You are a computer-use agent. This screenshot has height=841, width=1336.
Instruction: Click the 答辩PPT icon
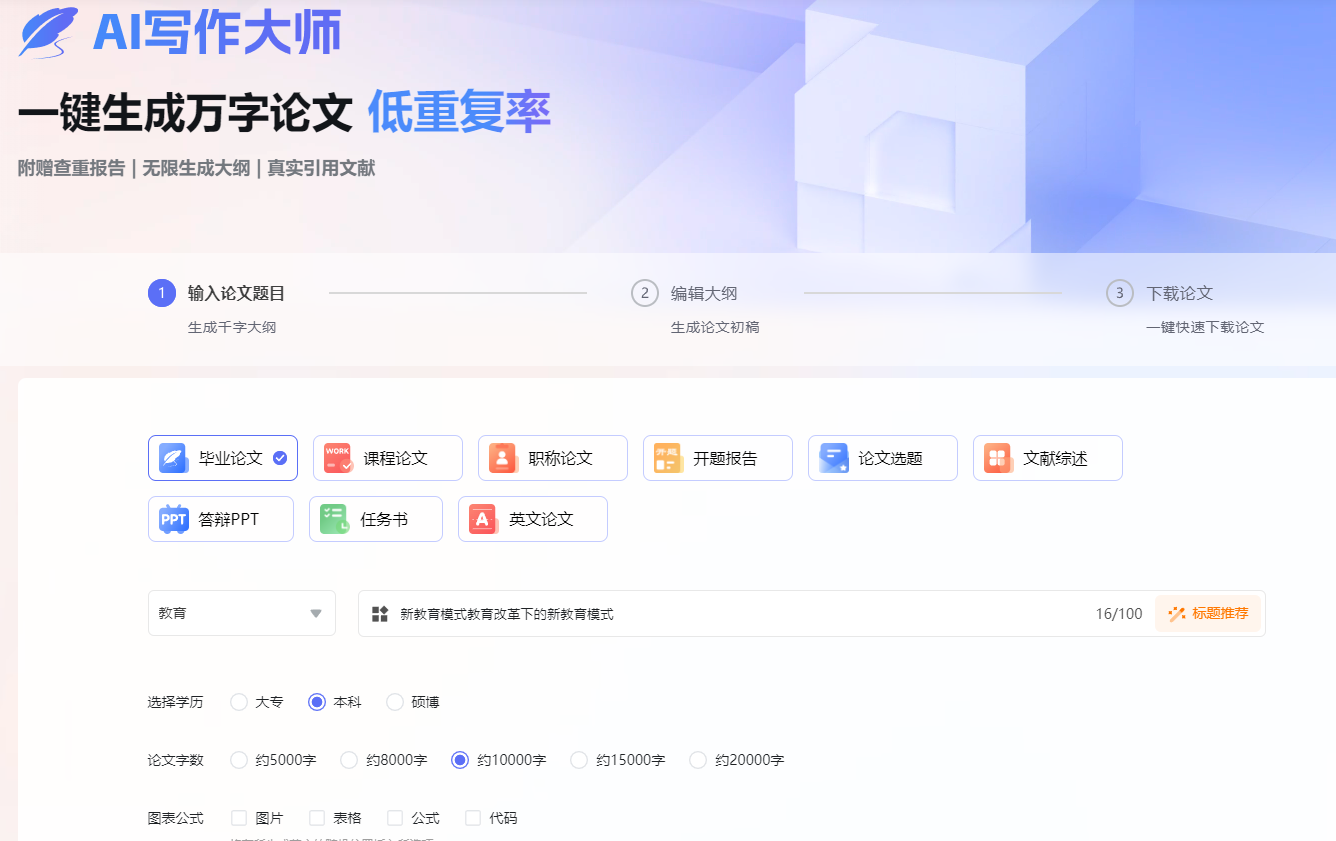[174, 519]
